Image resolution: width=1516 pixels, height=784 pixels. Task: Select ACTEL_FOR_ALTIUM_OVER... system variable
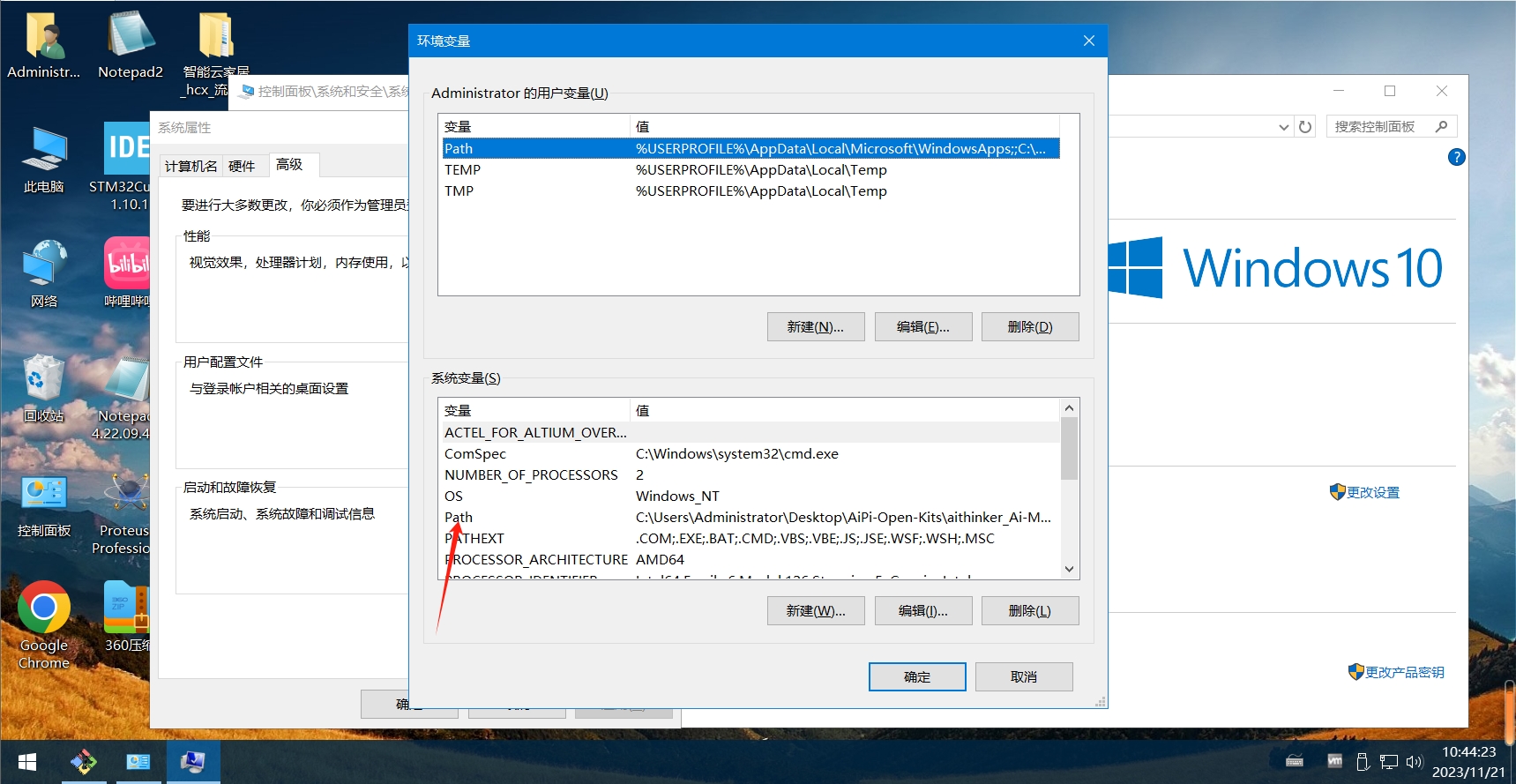(x=751, y=432)
